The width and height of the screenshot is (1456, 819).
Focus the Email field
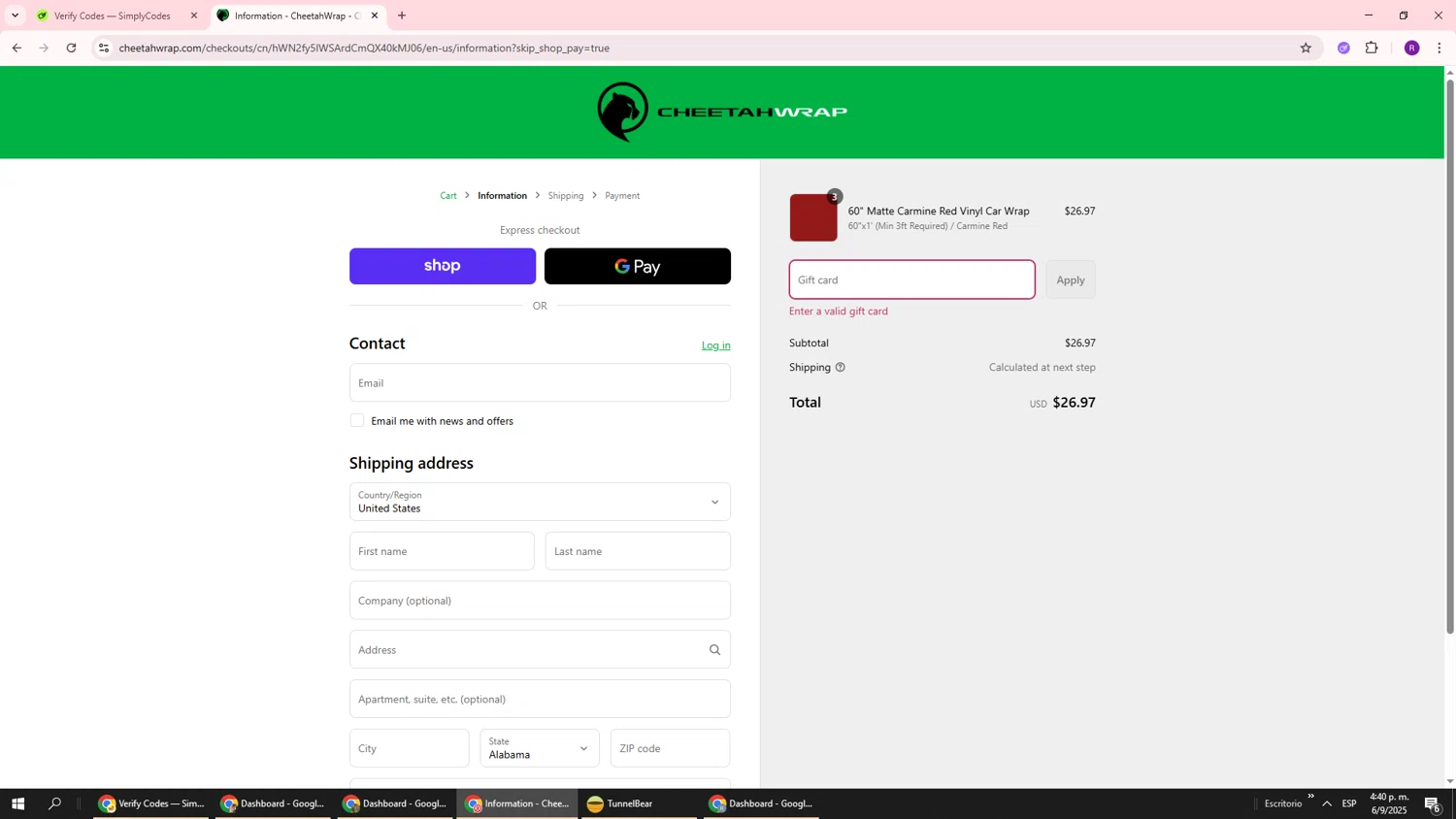pyautogui.click(x=540, y=382)
